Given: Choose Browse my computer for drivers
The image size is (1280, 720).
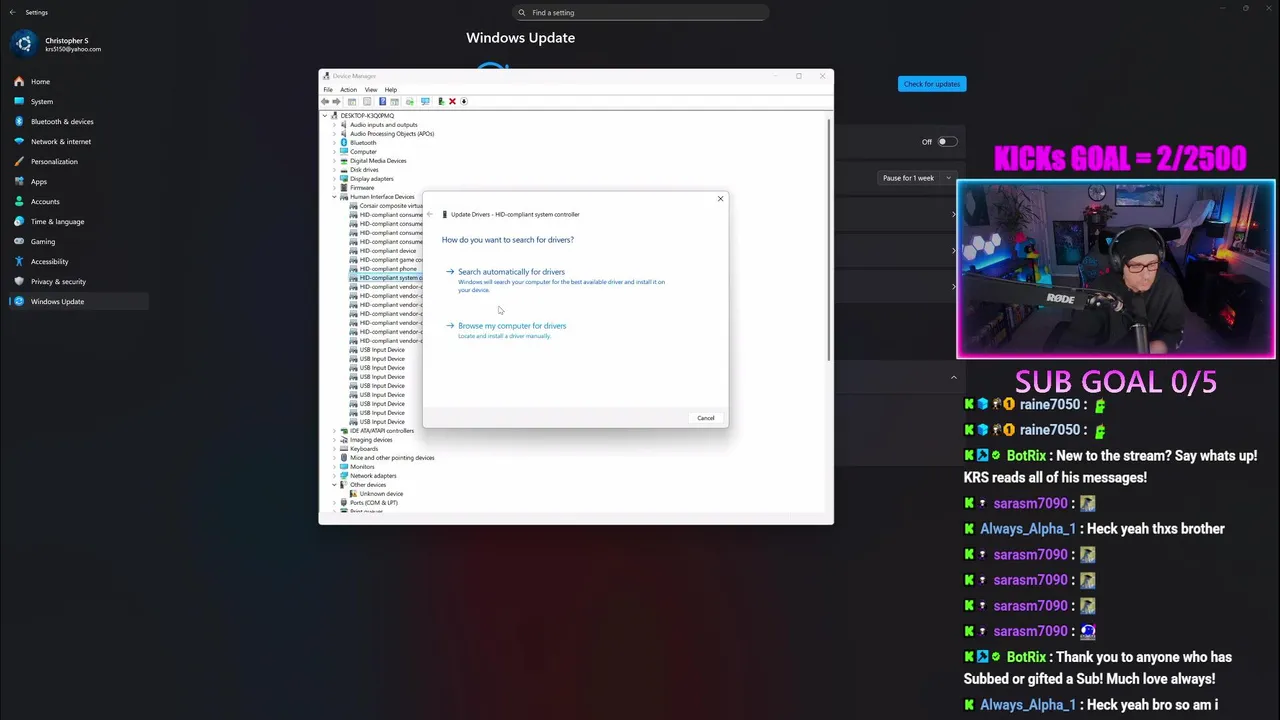Looking at the screenshot, I should click(506, 330).
